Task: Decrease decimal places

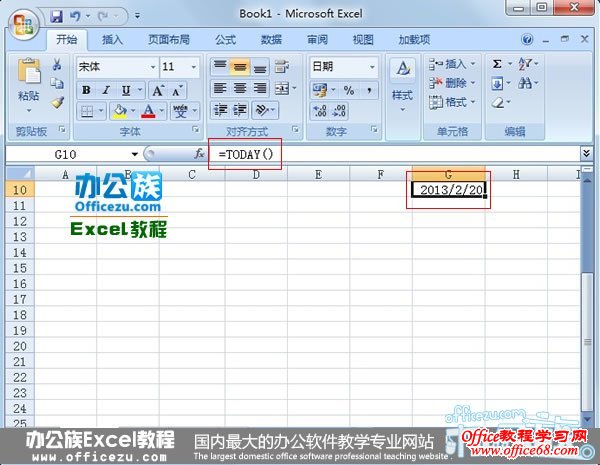Action: point(339,111)
